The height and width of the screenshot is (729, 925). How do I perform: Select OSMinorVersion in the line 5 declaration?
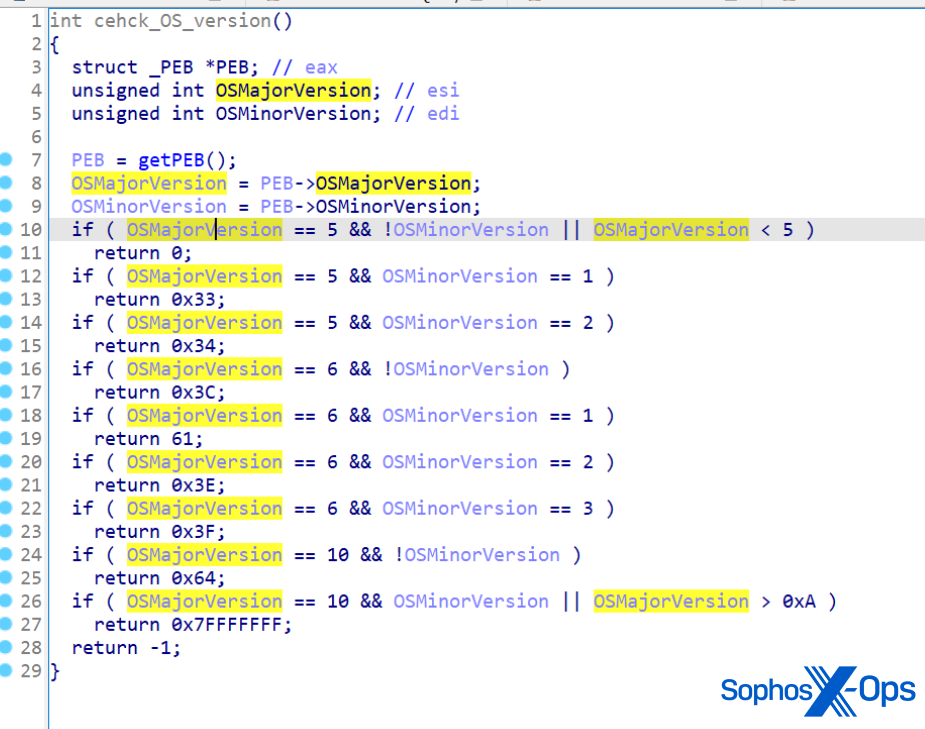pos(293,114)
